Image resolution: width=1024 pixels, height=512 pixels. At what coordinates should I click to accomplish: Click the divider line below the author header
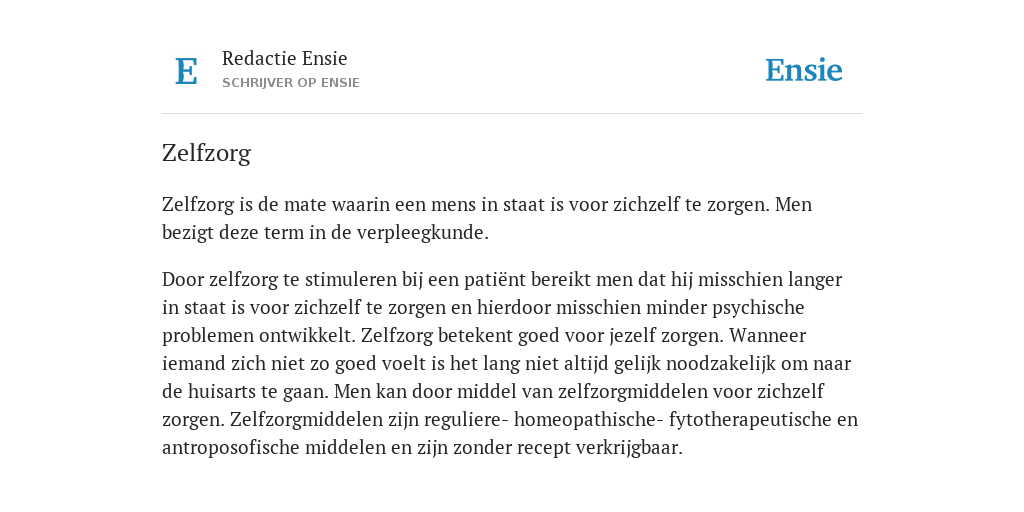[512, 114]
